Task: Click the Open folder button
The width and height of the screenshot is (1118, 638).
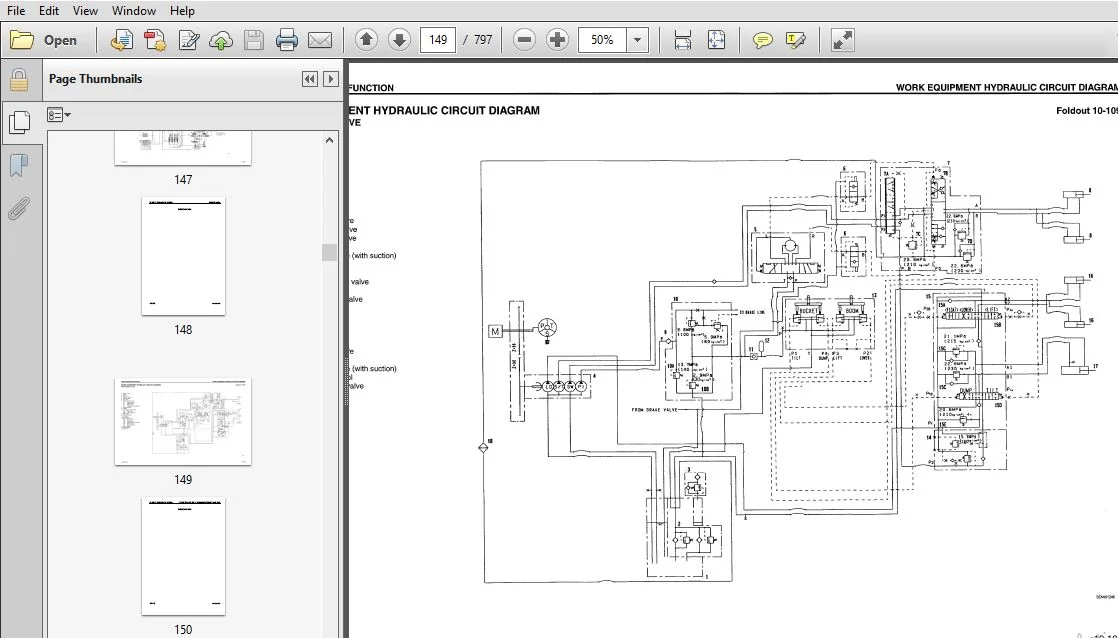Action: tap(43, 40)
